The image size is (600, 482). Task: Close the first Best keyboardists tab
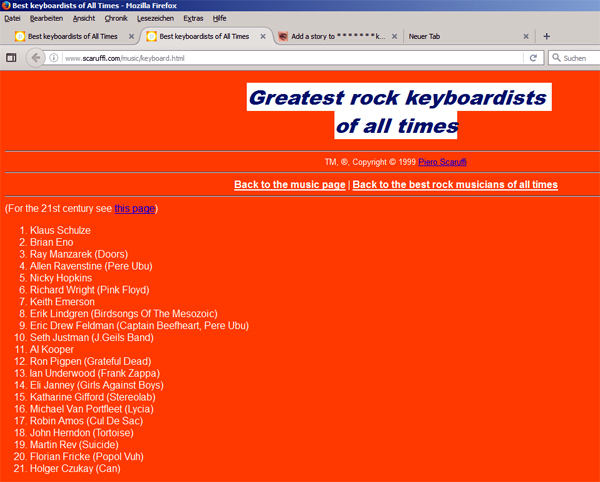click(131, 36)
